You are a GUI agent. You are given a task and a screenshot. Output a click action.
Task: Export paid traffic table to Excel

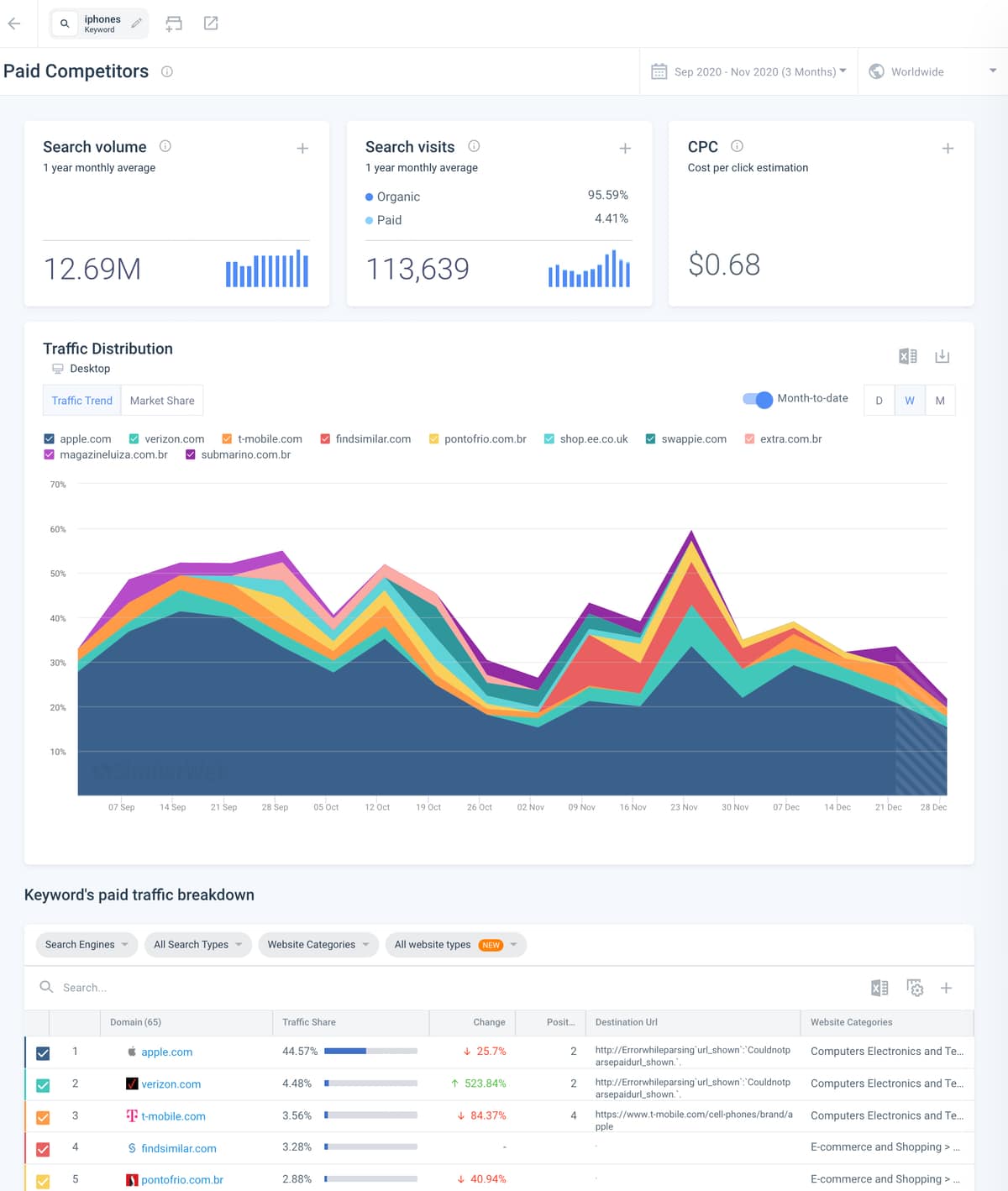(x=879, y=988)
